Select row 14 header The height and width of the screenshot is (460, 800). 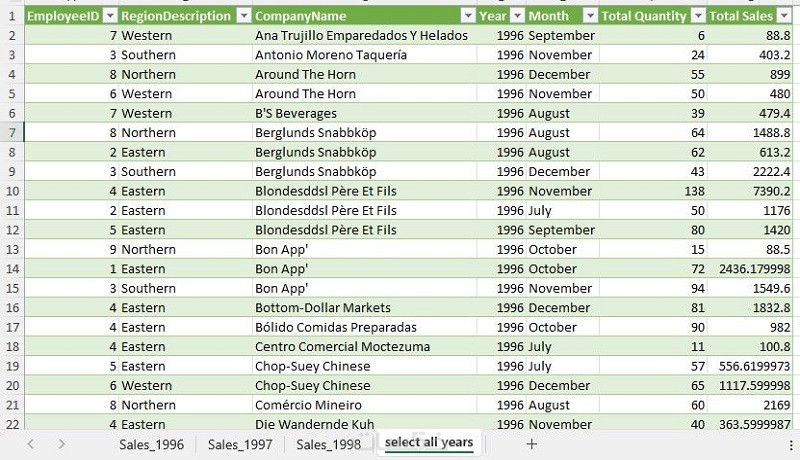pos(11,269)
